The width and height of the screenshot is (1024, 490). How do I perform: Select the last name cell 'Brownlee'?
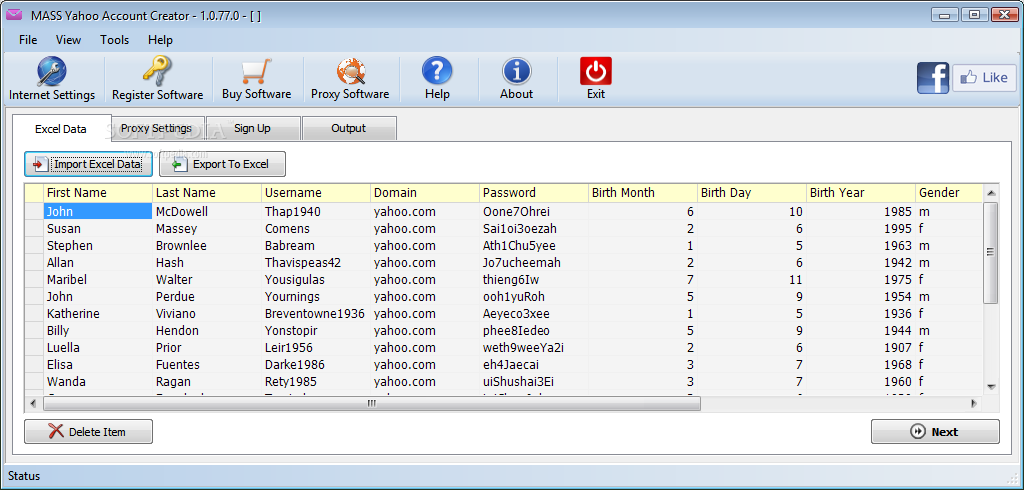[x=207, y=246]
